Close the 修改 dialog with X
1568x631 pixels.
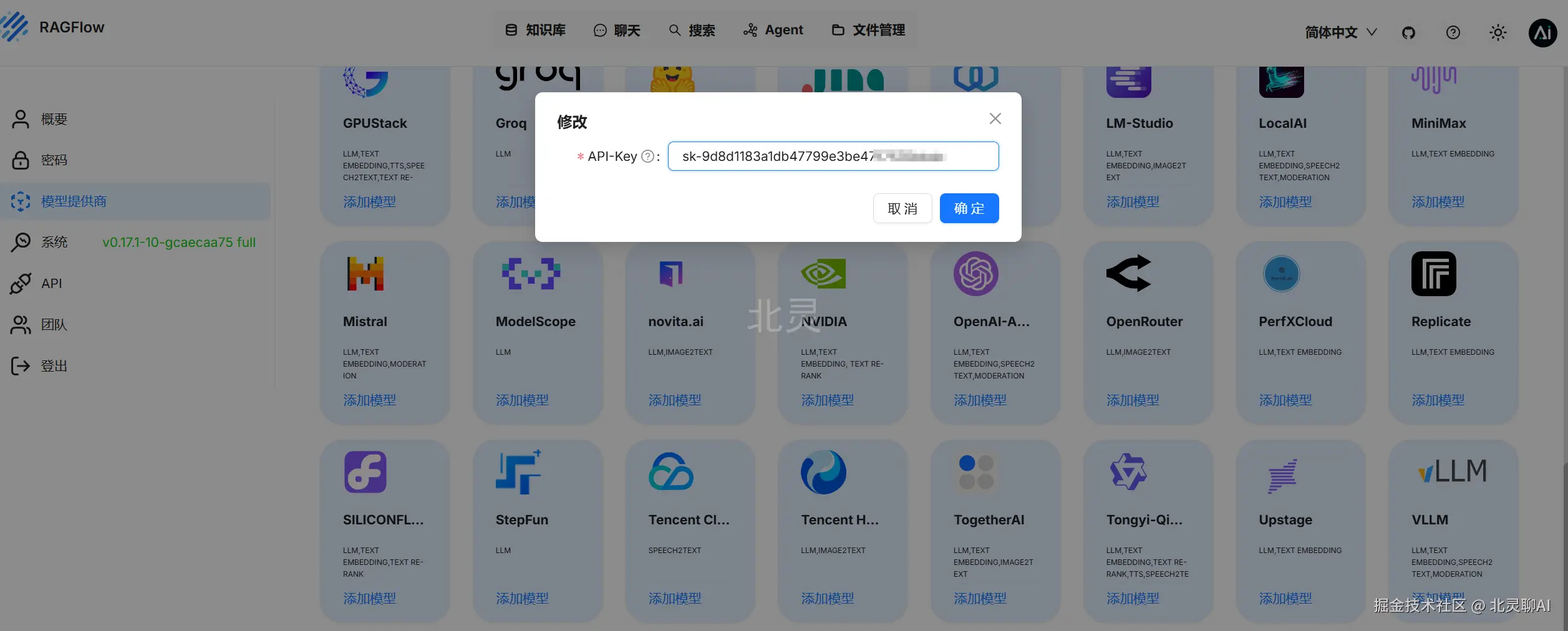tap(995, 118)
